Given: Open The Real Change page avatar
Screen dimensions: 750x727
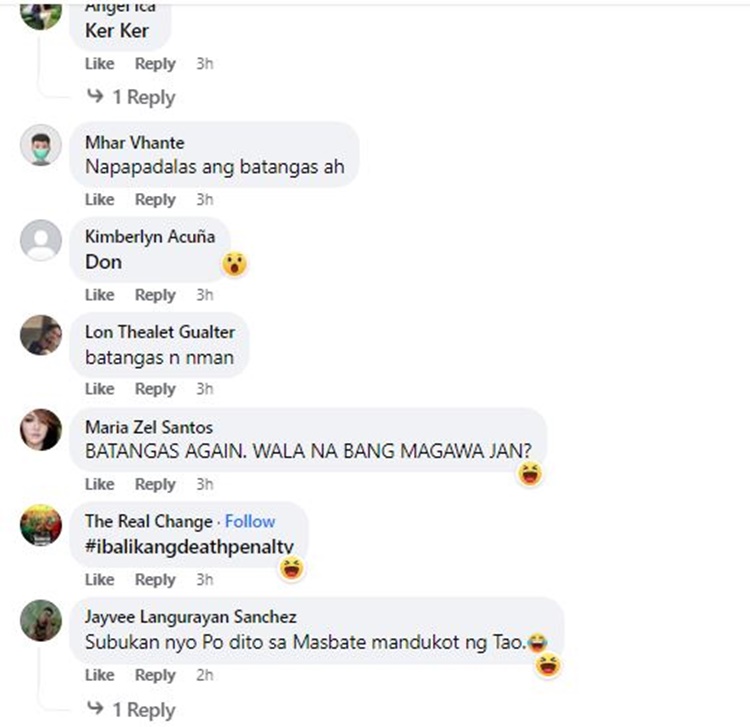Looking at the screenshot, I should tap(41, 525).
